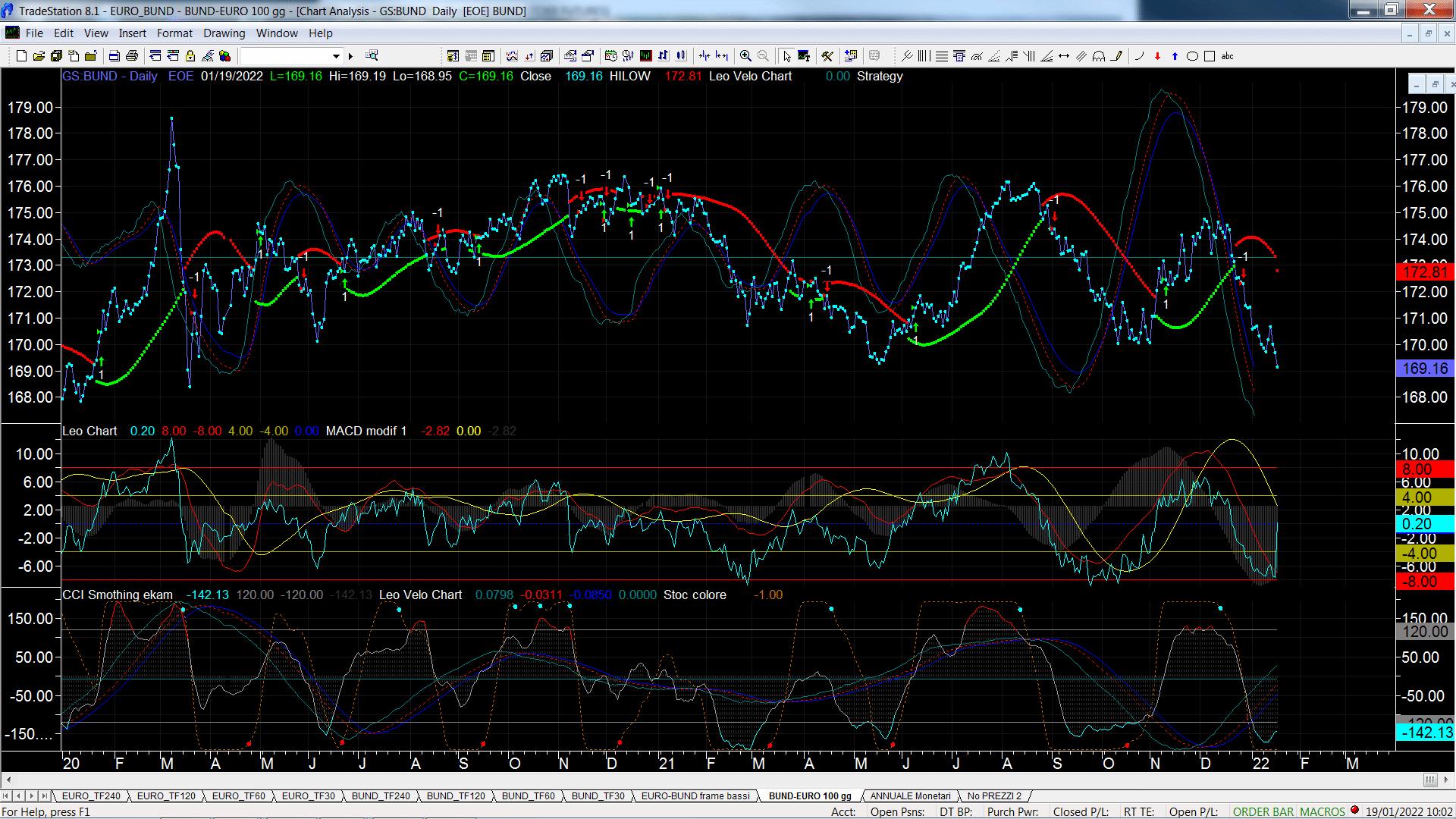This screenshot has width=1456, height=819.
Task: Select the arc drawing tool
Action: click(x=1139, y=55)
